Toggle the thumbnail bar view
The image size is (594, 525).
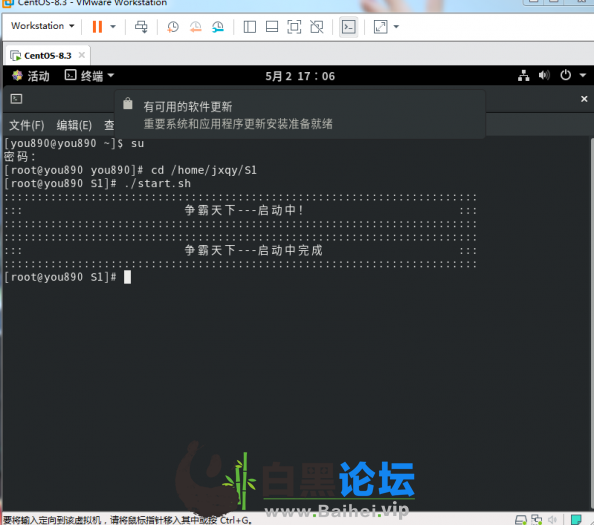tap(272, 27)
